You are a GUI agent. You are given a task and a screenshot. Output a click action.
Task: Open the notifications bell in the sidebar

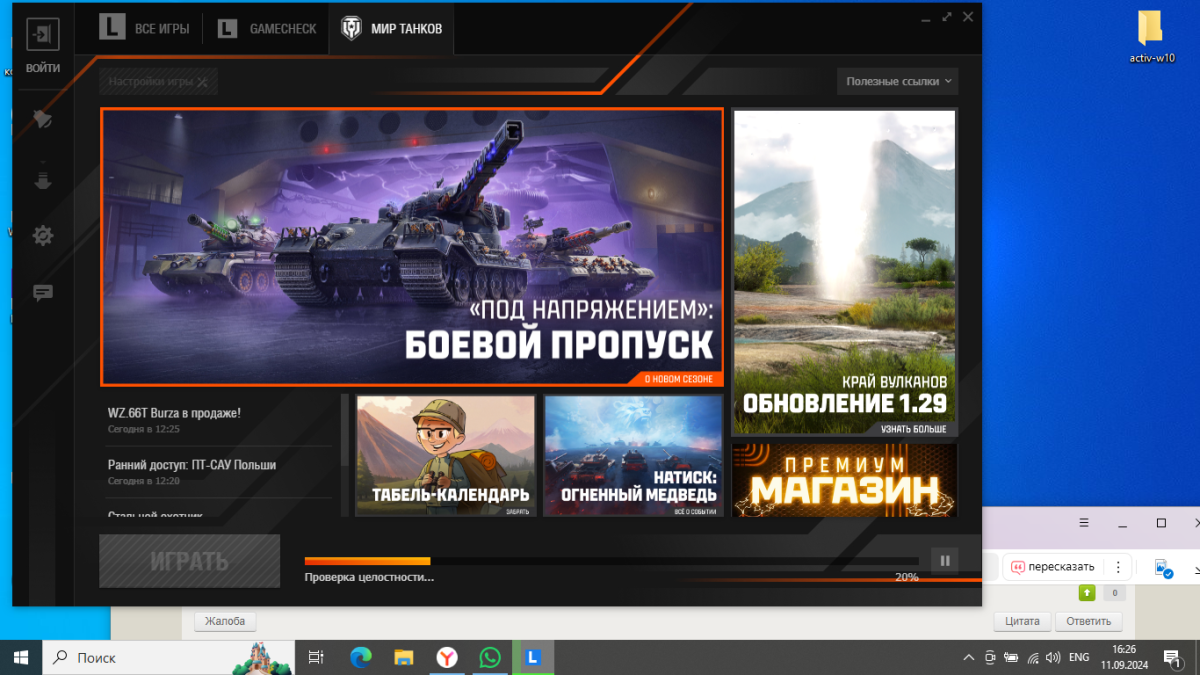click(x=43, y=120)
